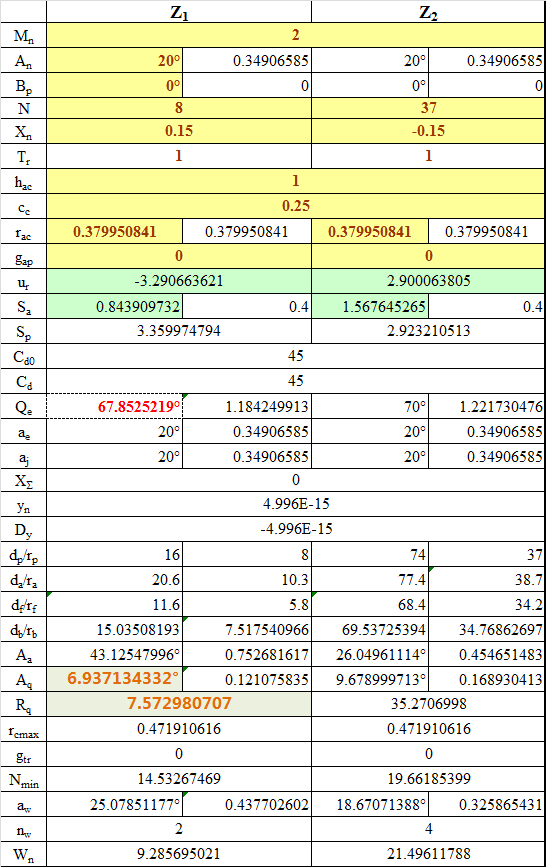The width and height of the screenshot is (546, 867).
Task: Click the Nmin row label
Action: point(23,780)
